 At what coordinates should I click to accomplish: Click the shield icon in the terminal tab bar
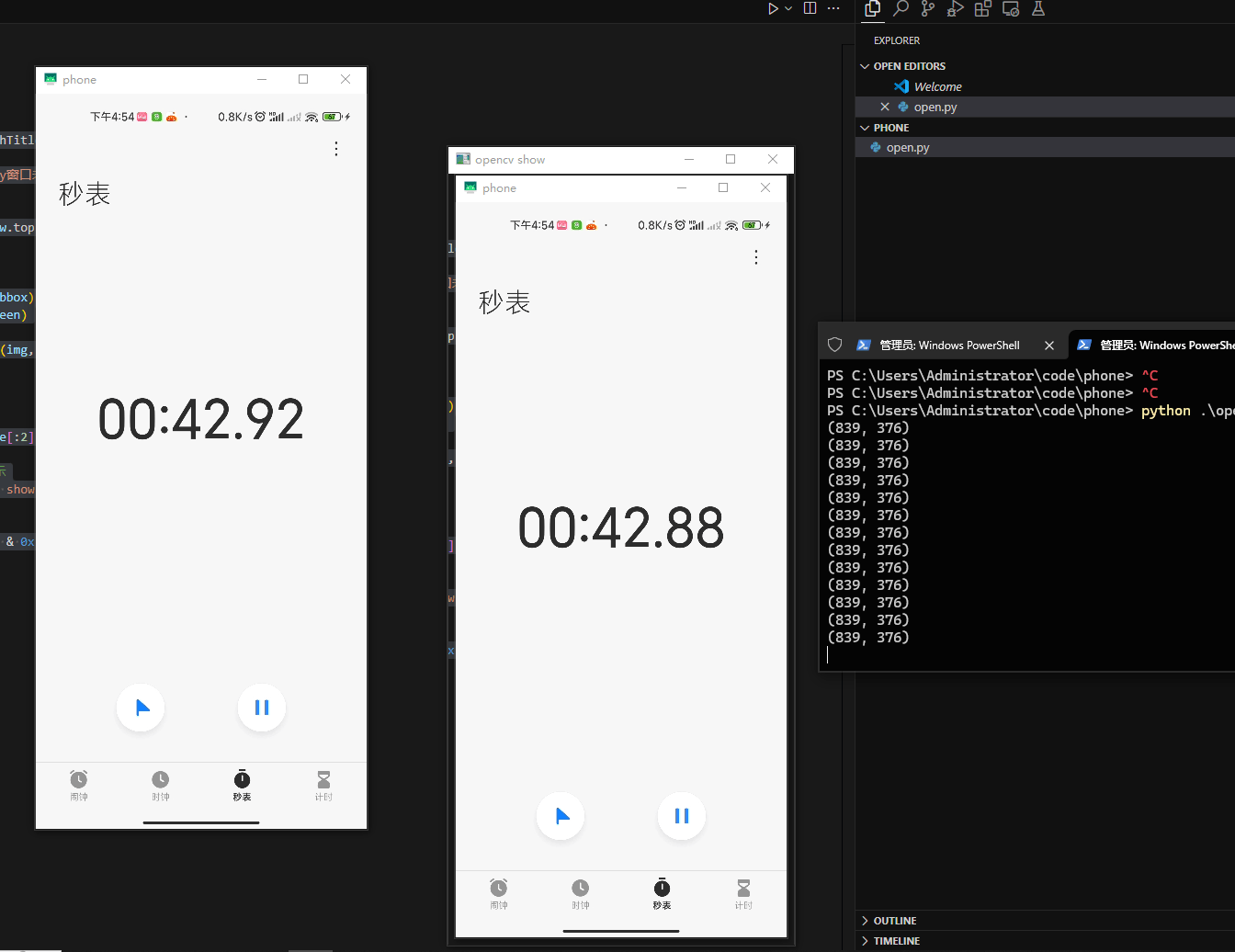pos(834,345)
